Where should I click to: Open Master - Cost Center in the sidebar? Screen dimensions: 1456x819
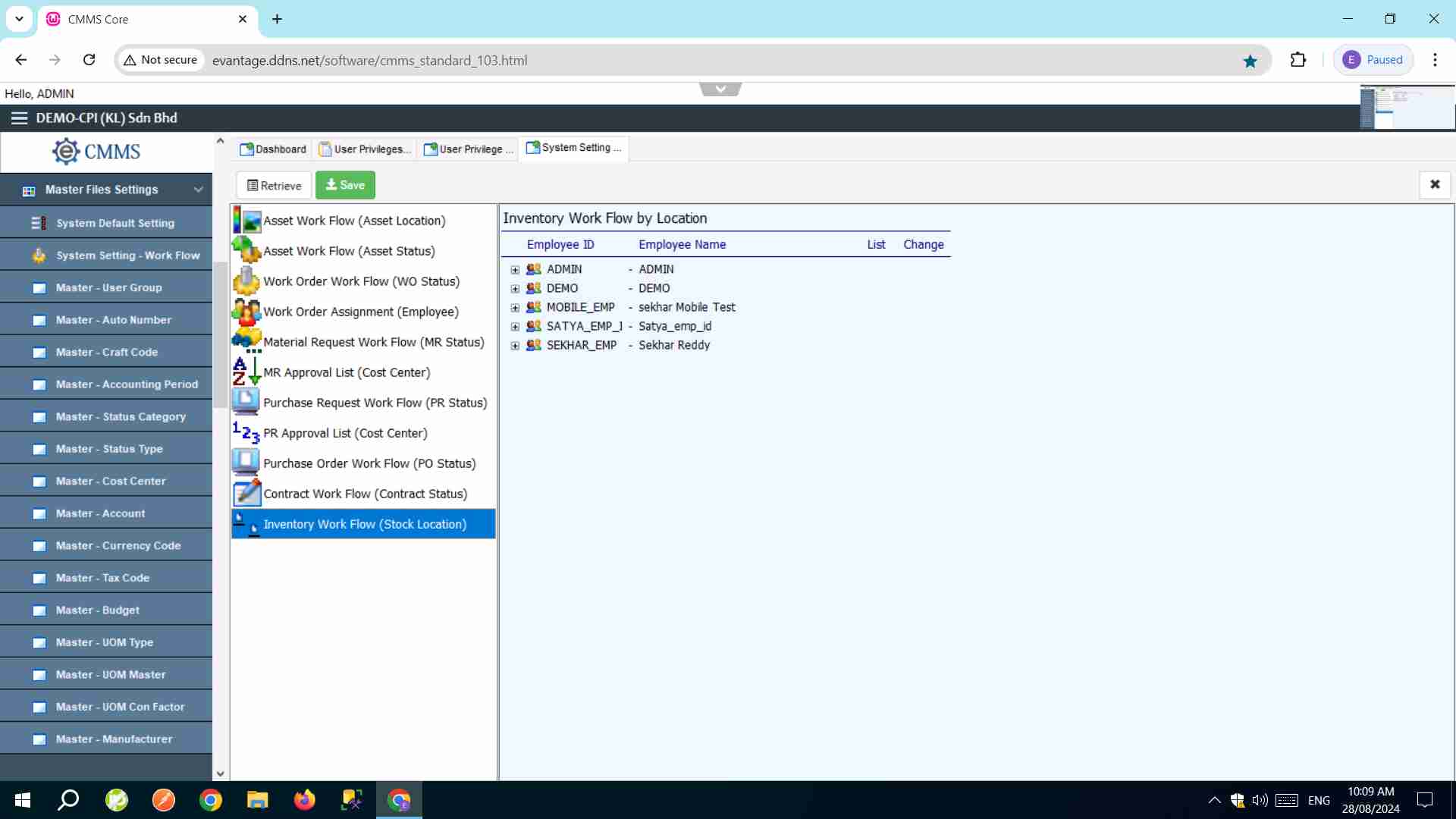point(111,482)
